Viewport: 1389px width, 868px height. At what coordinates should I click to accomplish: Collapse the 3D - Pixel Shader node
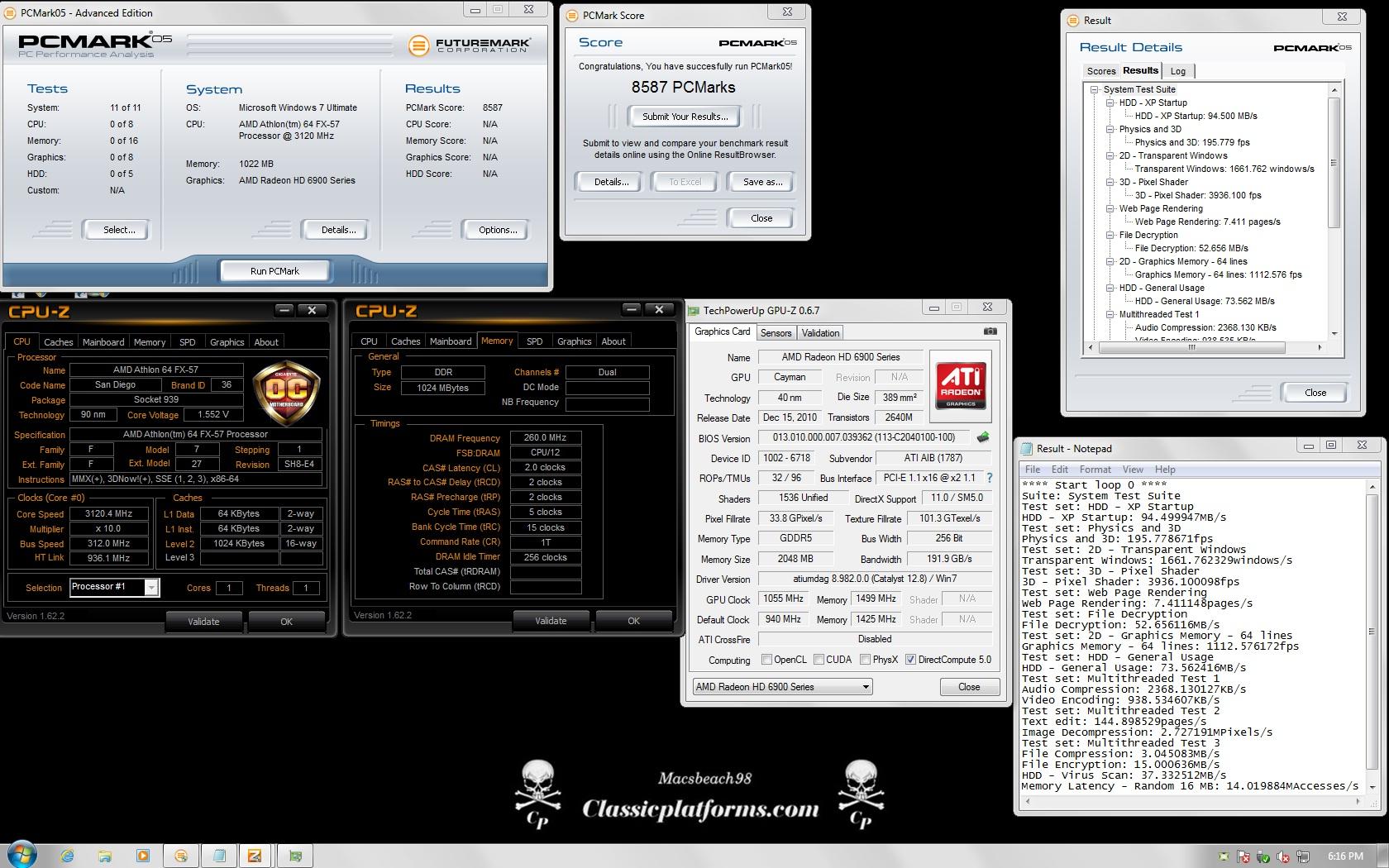click(1110, 182)
